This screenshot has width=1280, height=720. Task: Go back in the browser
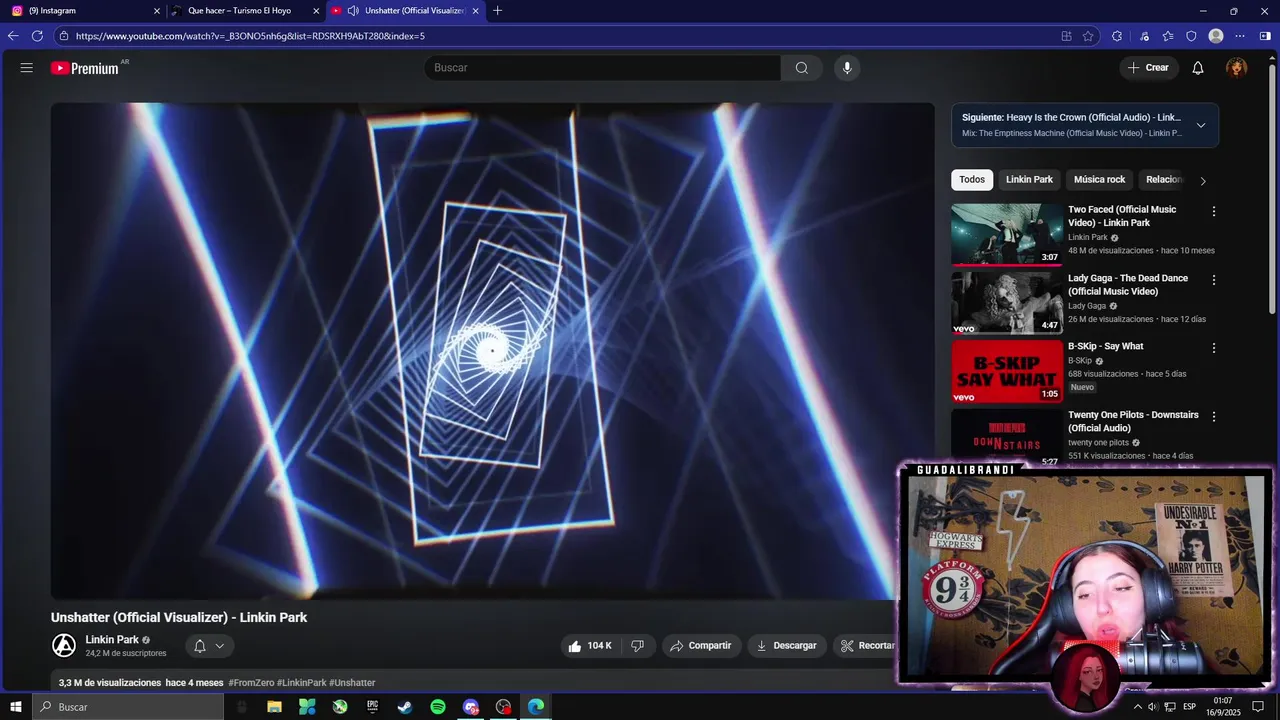pos(13,36)
